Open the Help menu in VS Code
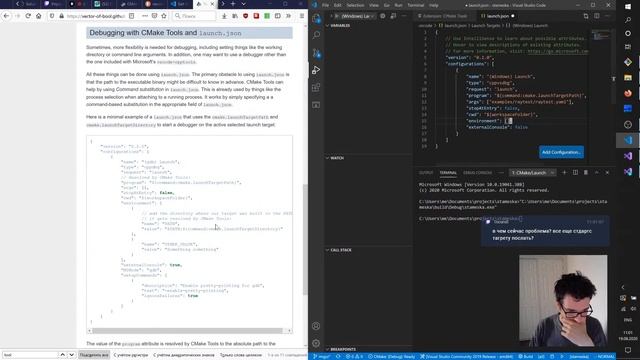Viewport: 640px width, 360px height. click(x=434, y=5)
